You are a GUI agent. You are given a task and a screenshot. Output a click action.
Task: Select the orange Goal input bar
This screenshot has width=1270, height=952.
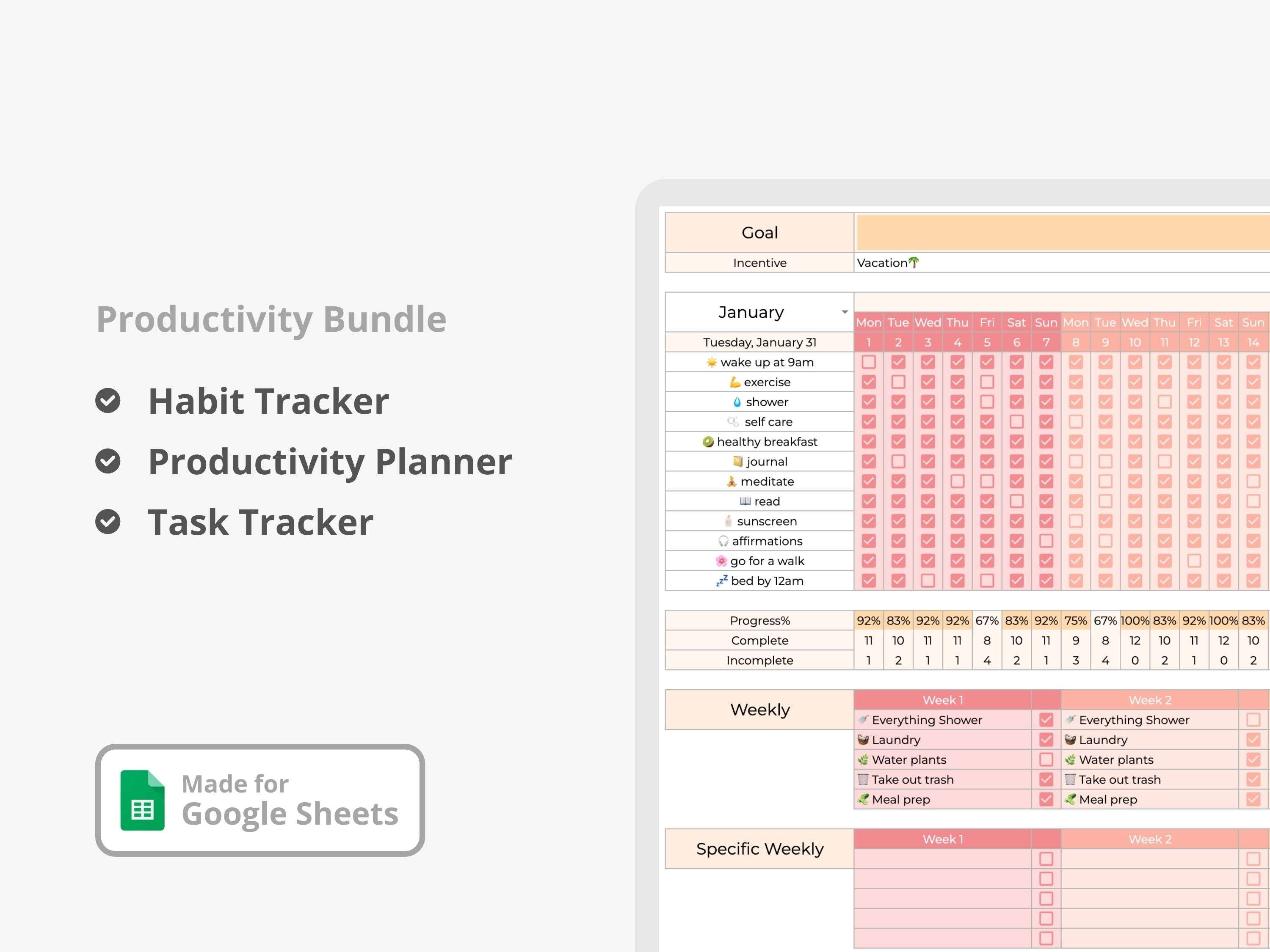(1062, 232)
